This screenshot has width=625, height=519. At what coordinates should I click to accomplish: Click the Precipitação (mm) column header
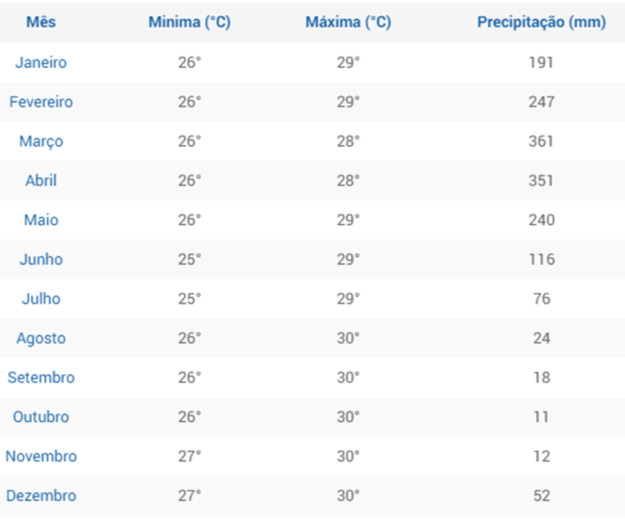(542, 22)
